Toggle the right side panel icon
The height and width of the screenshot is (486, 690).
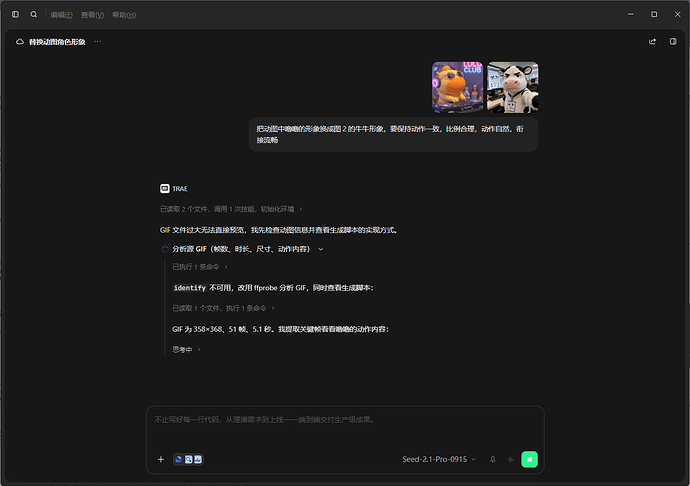pos(673,41)
